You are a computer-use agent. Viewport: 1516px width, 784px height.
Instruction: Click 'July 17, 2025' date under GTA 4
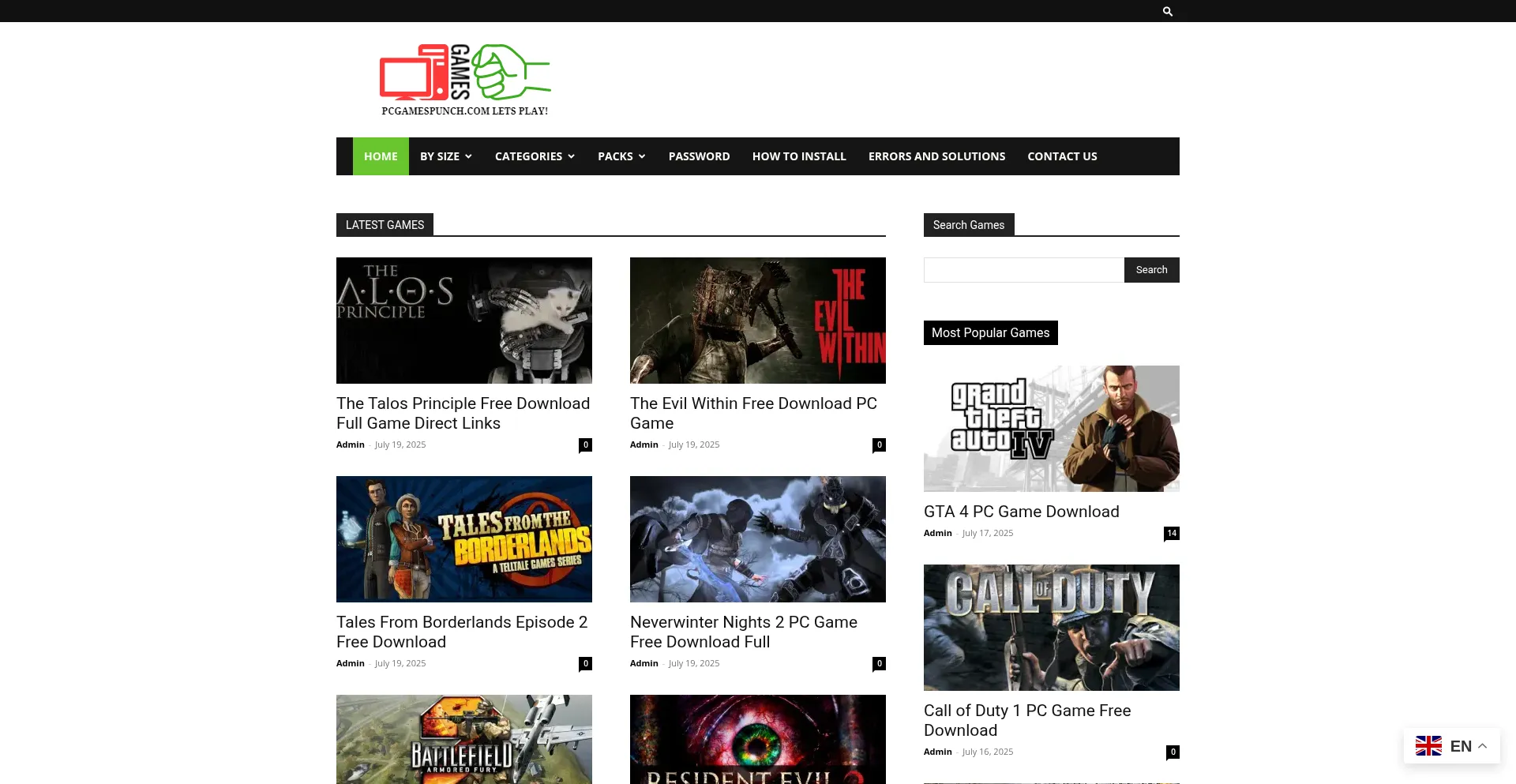coord(988,533)
